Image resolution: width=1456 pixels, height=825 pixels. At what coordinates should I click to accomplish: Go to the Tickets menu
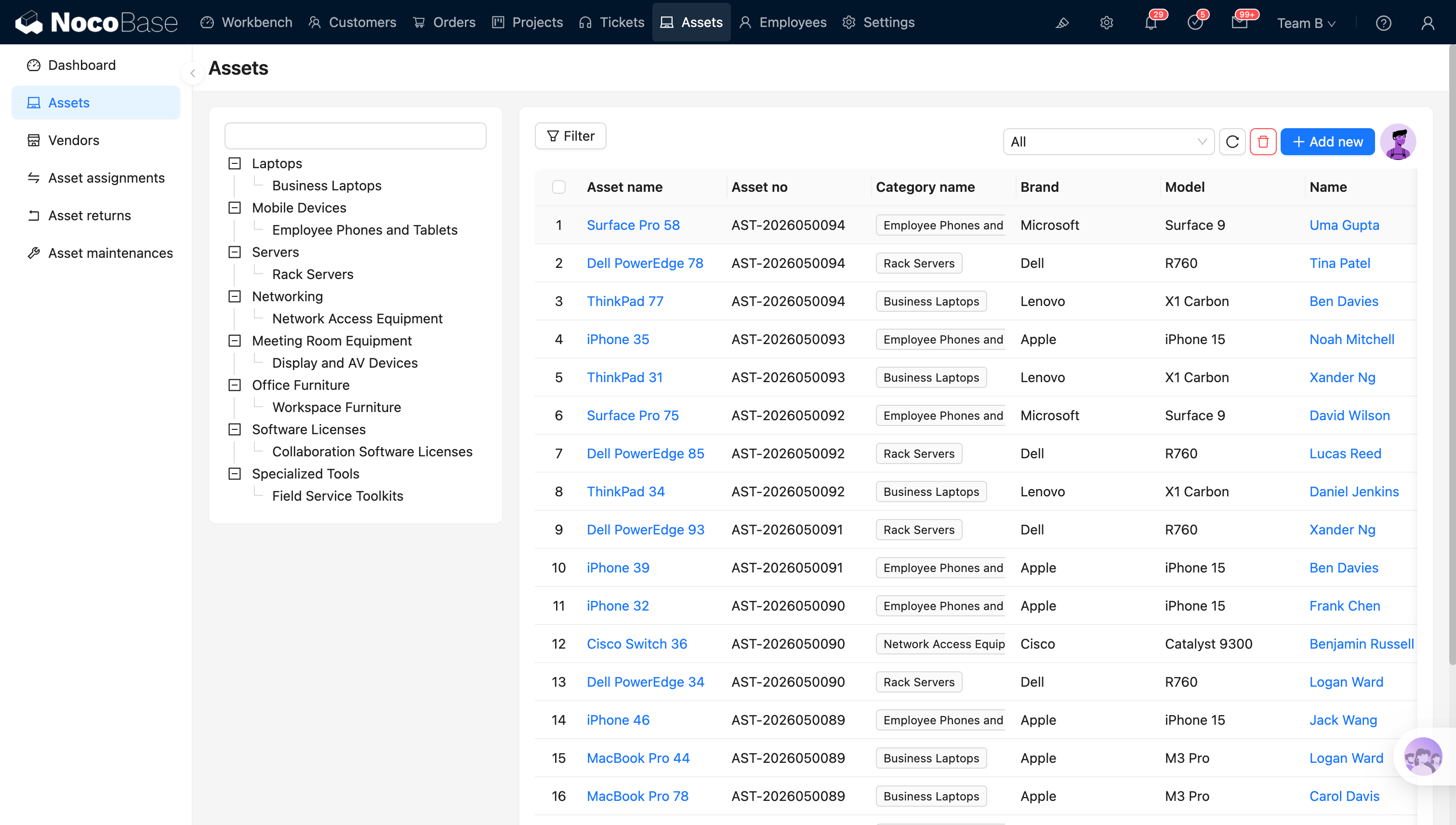click(612, 22)
